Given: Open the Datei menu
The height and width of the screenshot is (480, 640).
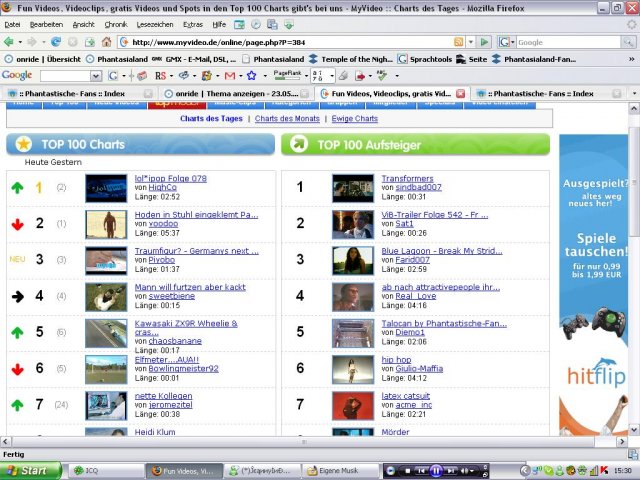Looking at the screenshot, I should click(12, 24).
